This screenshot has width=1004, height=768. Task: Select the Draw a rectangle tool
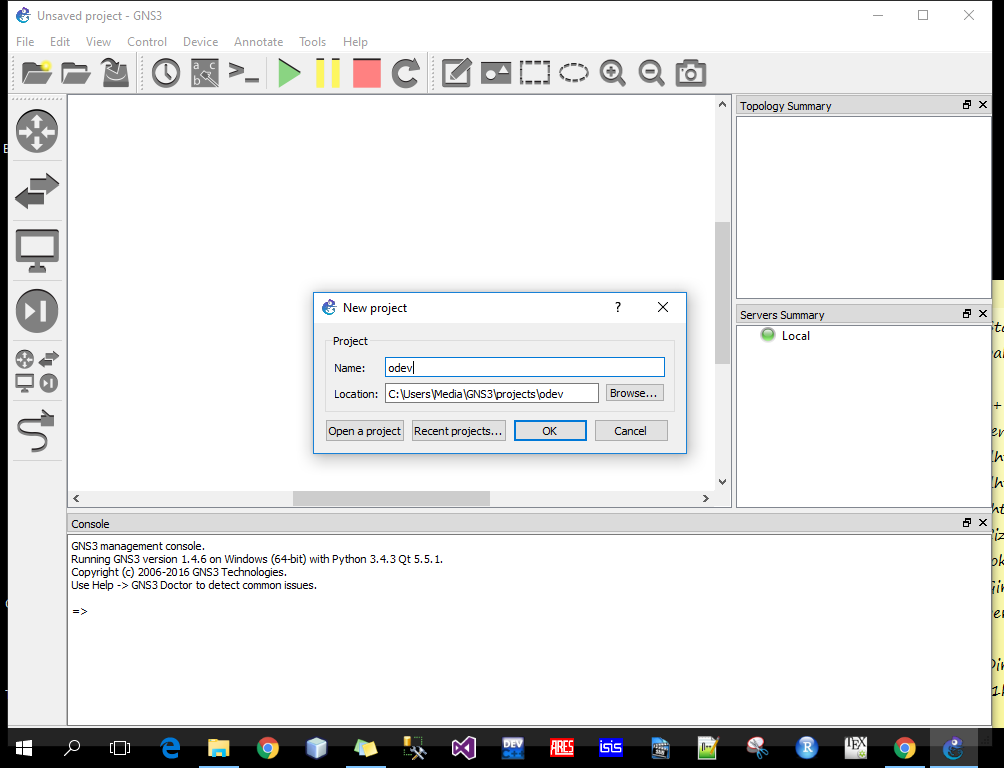coord(535,73)
